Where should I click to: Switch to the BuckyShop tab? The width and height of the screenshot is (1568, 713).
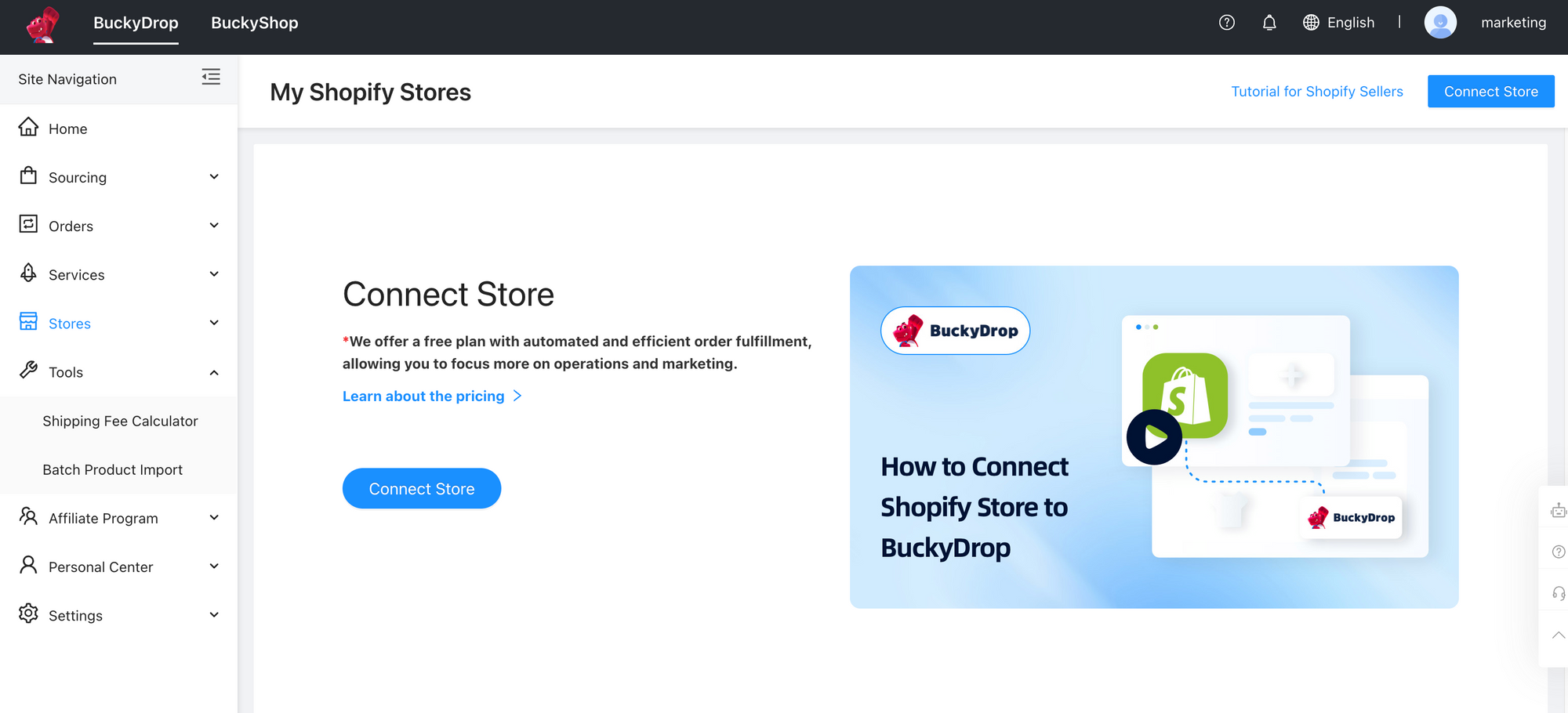(255, 23)
